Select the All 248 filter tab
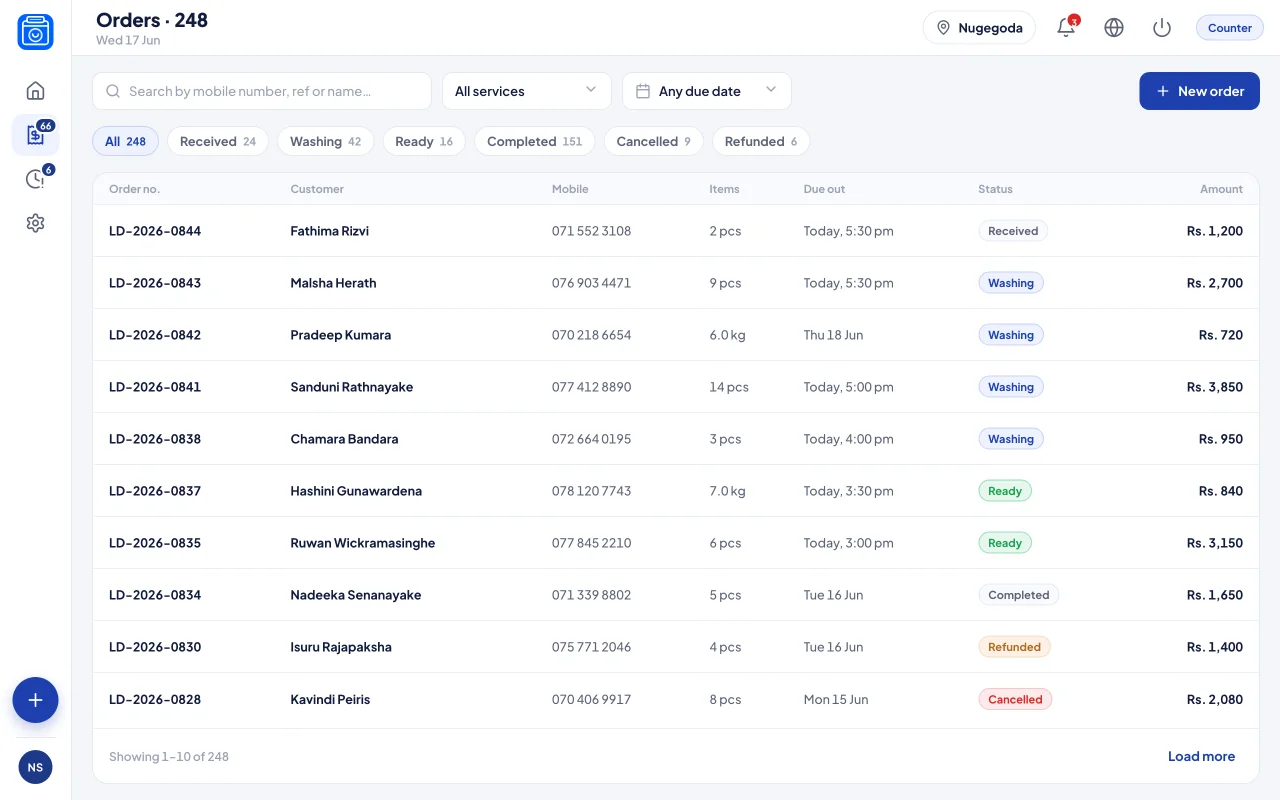This screenshot has height=800, width=1280. pyautogui.click(x=126, y=141)
